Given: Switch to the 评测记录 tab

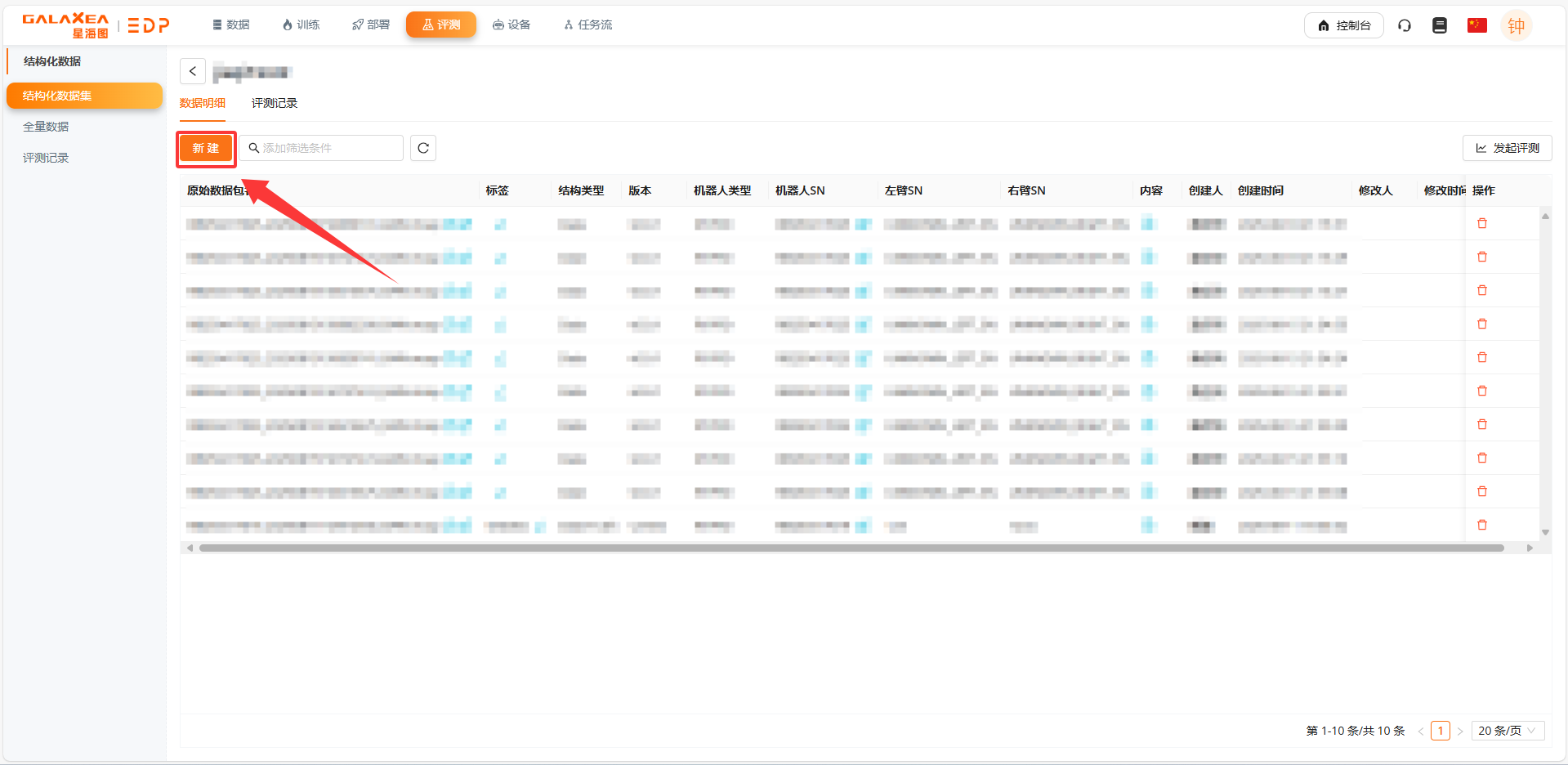Looking at the screenshot, I should coord(275,103).
